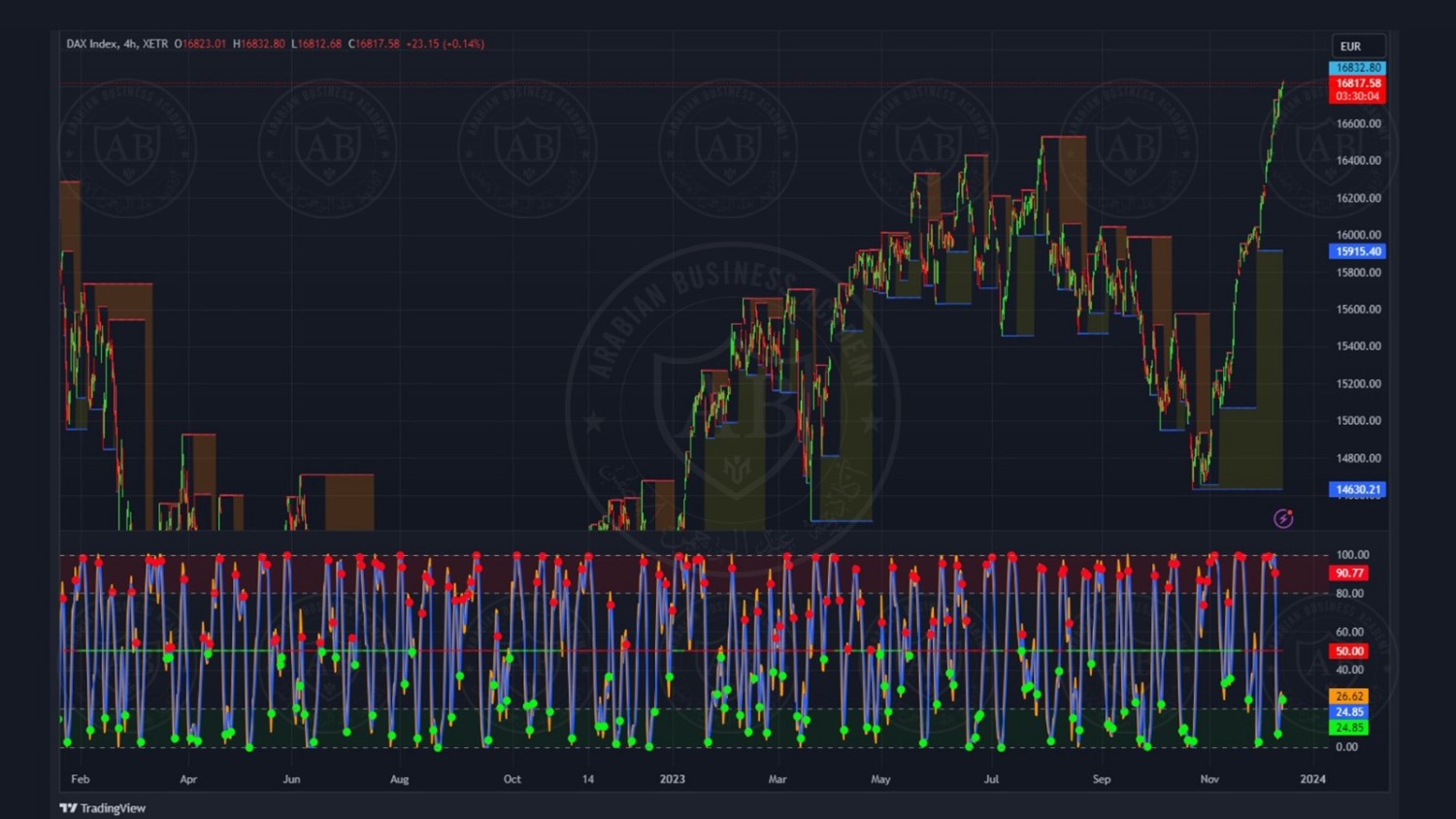The image size is (1456, 819).
Task: Click the XETR exchange label
Action: (155, 44)
